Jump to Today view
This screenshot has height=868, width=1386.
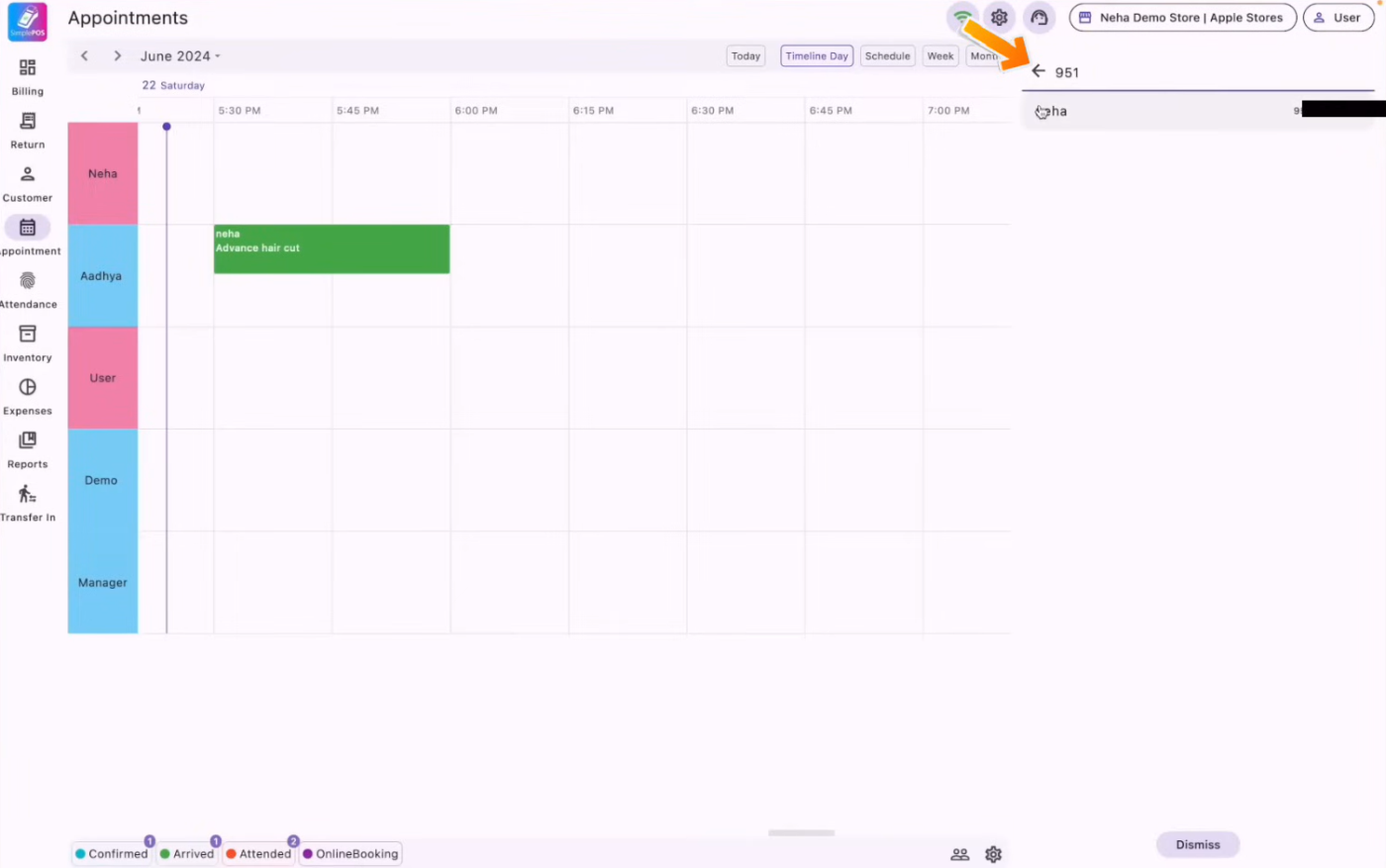pyautogui.click(x=746, y=56)
